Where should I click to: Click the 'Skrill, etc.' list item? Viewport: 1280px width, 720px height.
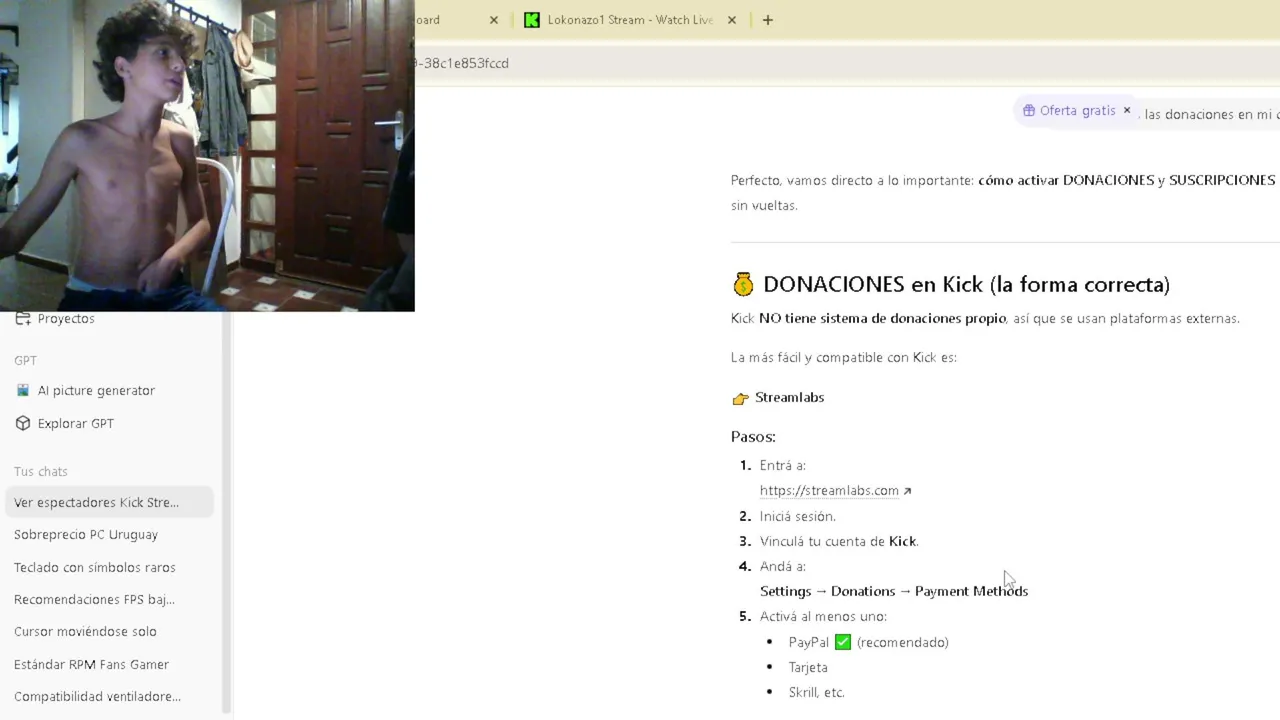pyautogui.click(x=816, y=692)
